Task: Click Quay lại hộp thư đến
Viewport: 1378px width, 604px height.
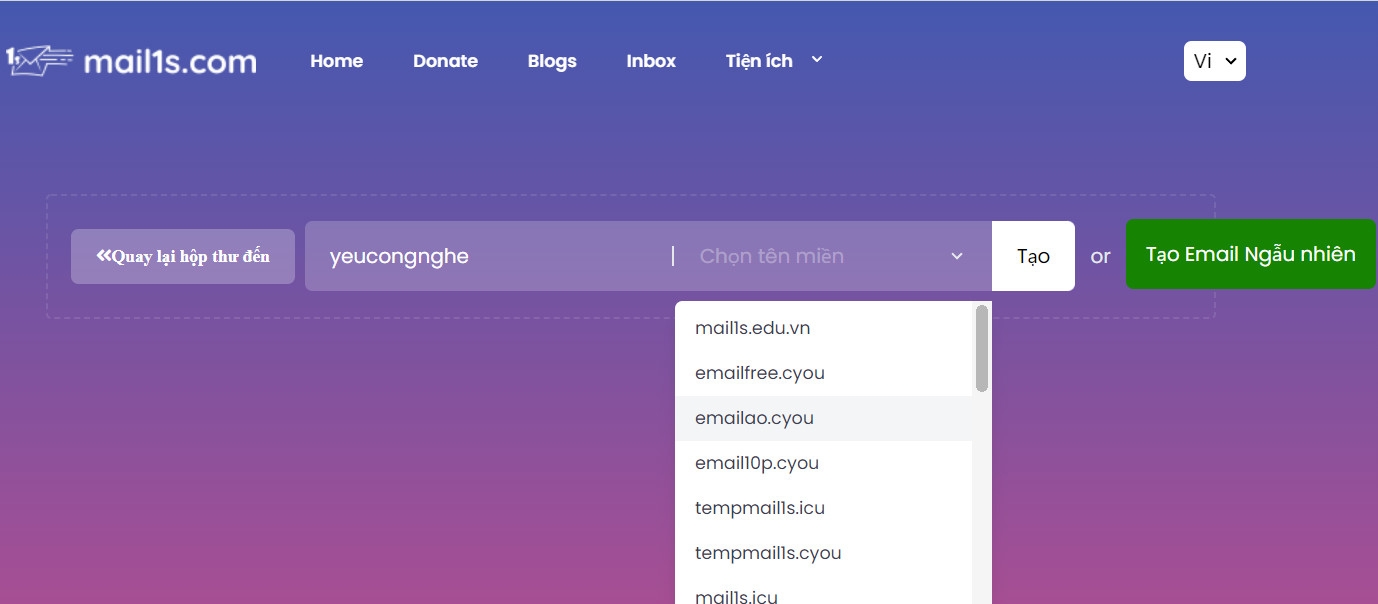Action: (x=182, y=256)
